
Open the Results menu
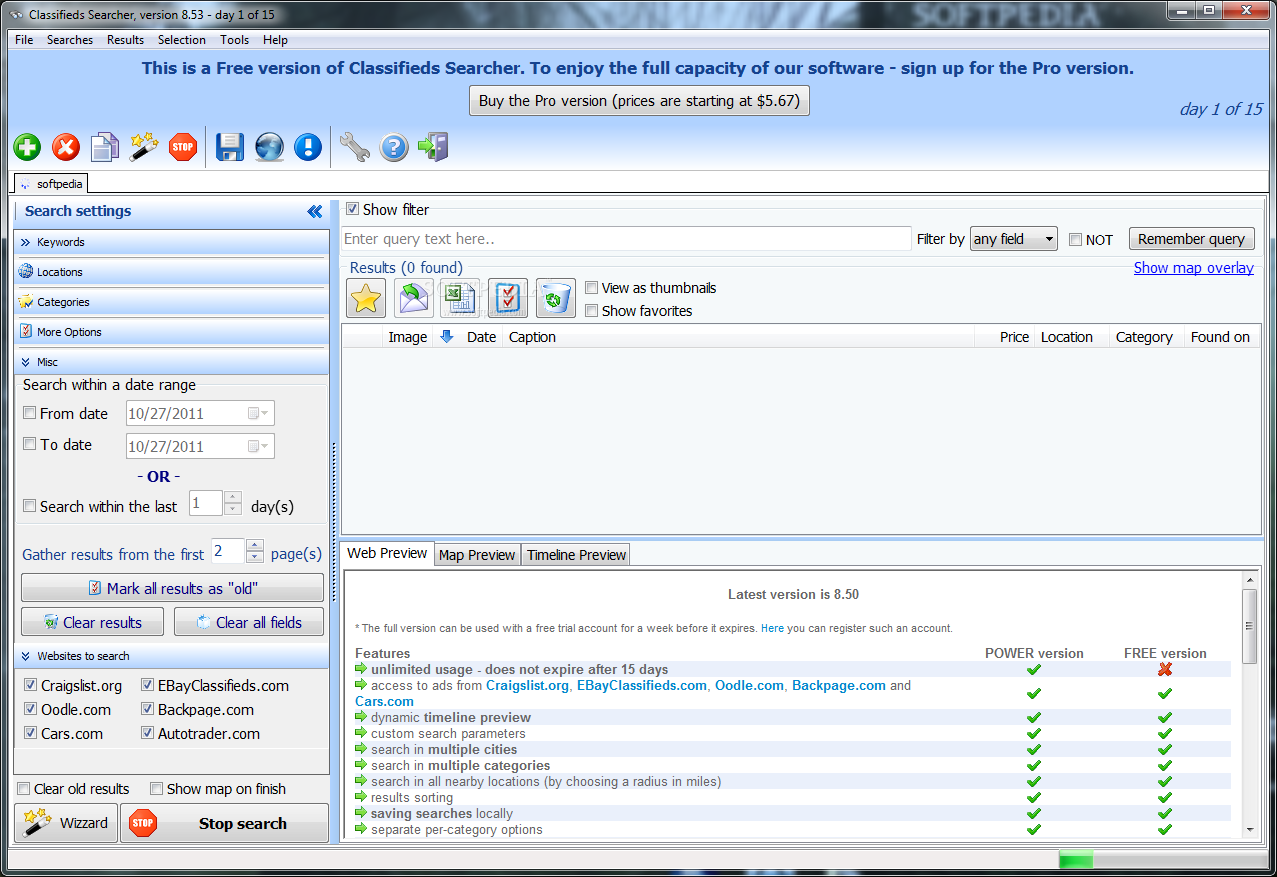coord(126,40)
